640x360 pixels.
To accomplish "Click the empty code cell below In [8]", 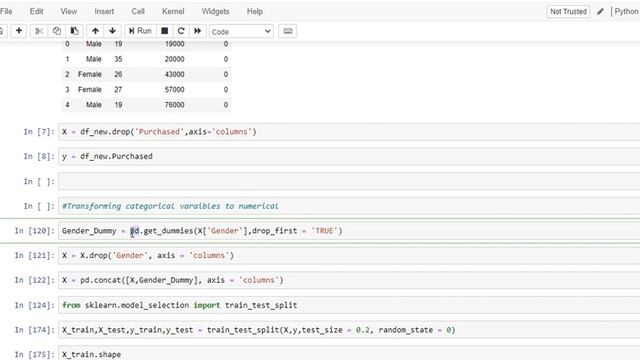I will pyautogui.click(x=349, y=181).
